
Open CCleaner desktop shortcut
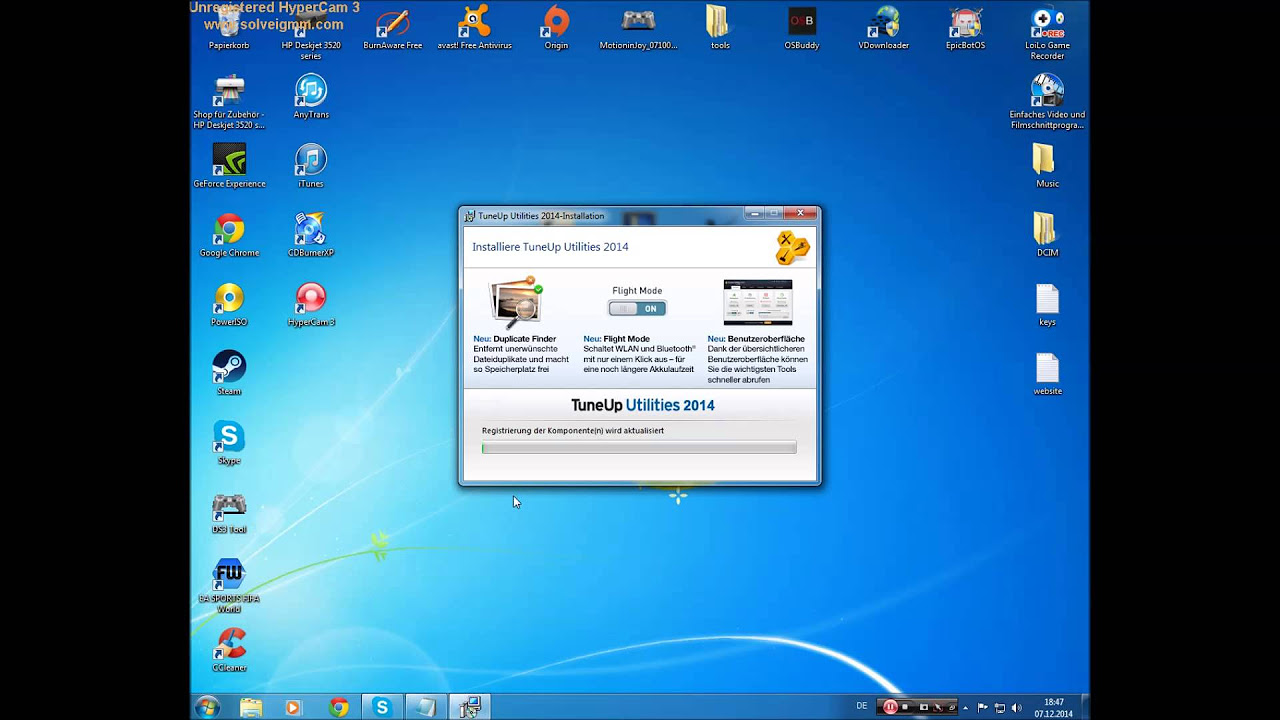point(229,649)
